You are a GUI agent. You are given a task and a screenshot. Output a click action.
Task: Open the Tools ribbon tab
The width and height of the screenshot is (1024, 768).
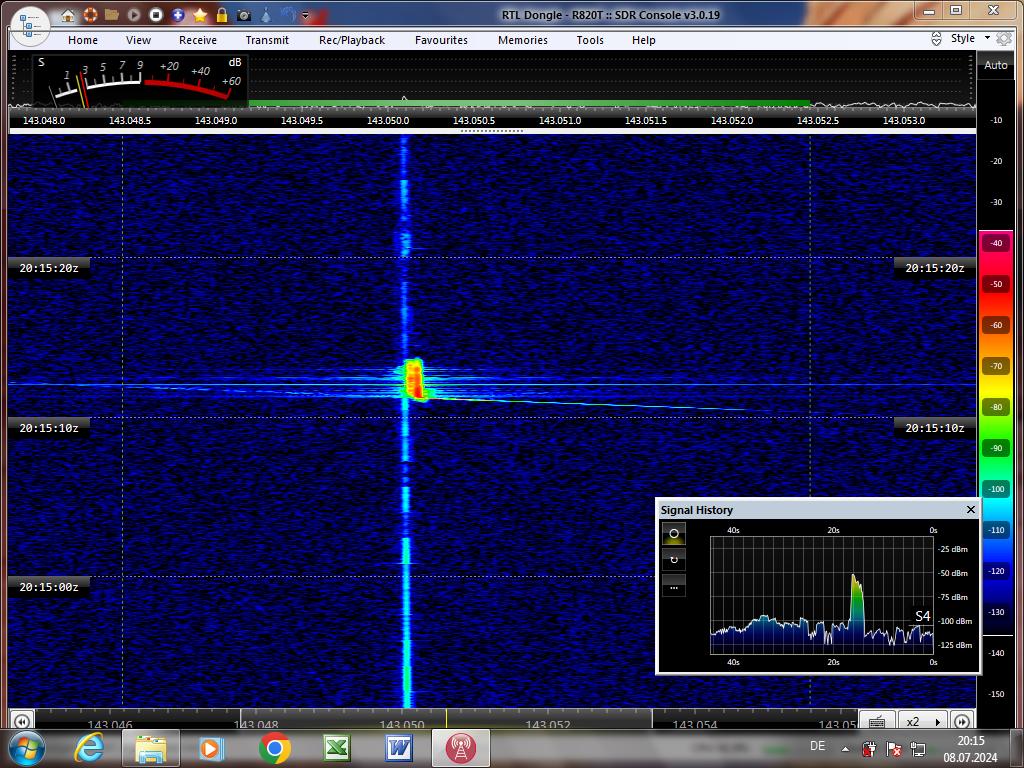(590, 40)
